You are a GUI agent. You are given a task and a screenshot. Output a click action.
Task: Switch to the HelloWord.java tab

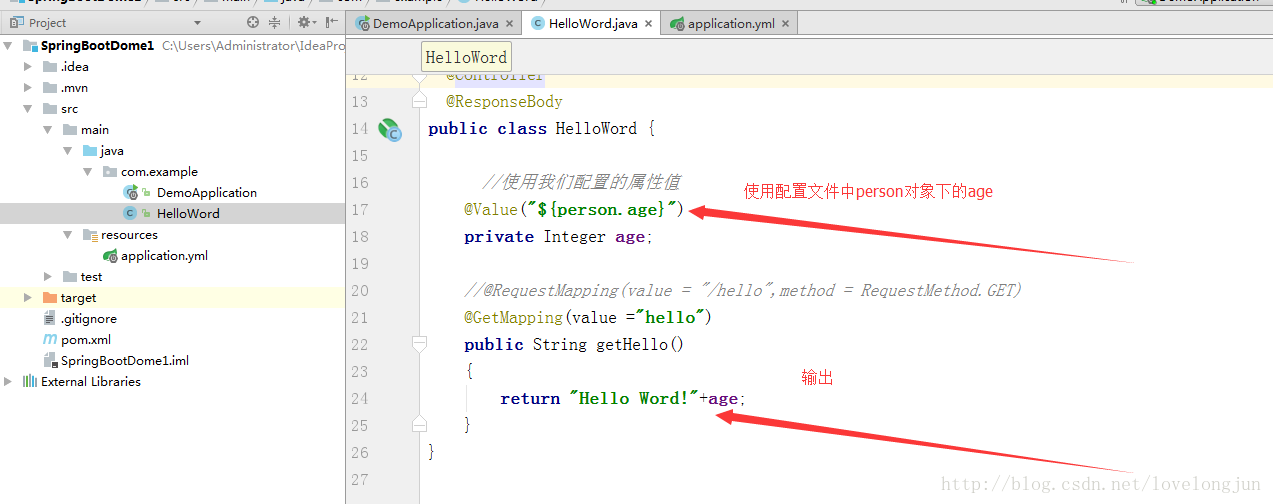pos(592,23)
